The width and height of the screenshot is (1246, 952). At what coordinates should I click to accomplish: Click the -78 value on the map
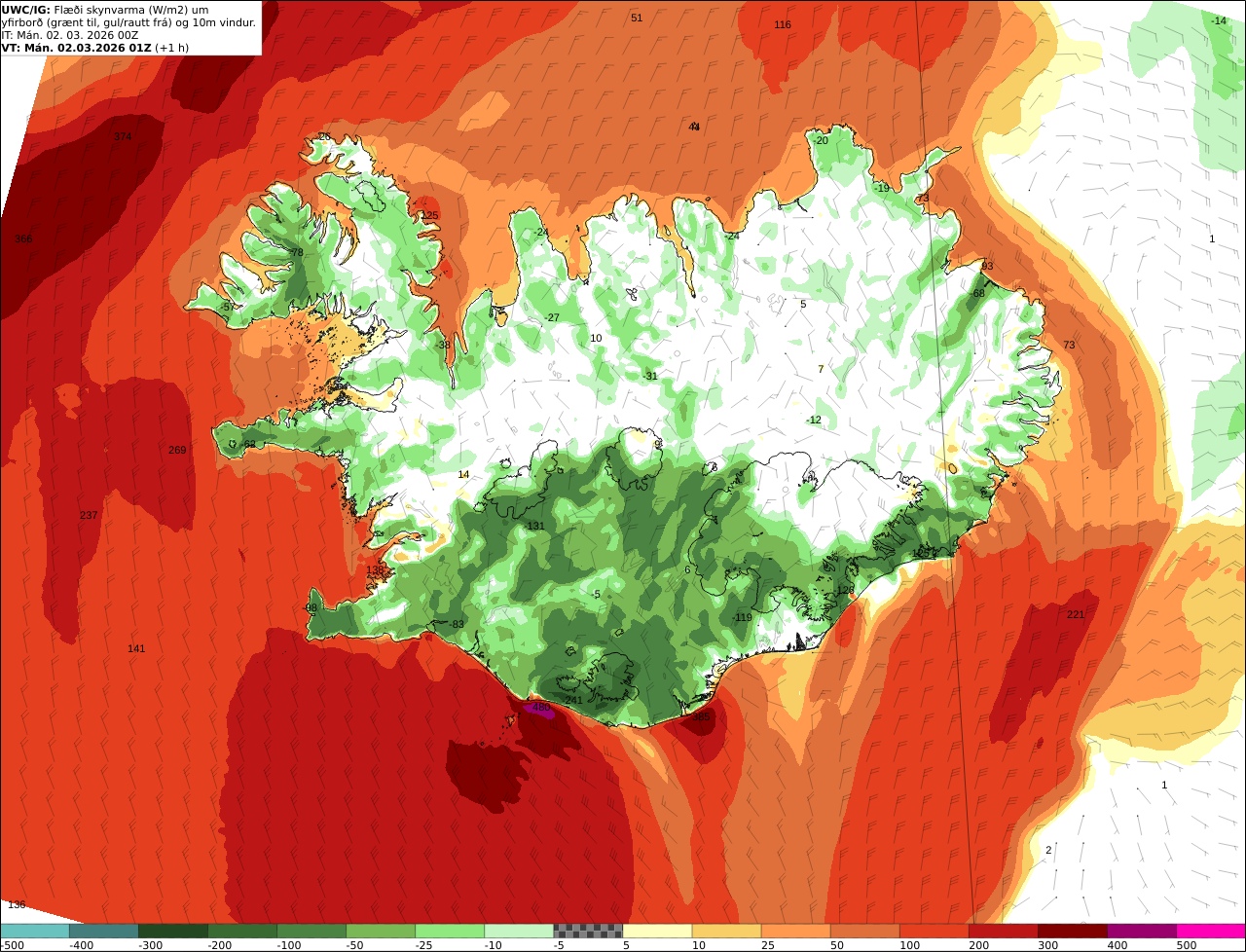click(x=296, y=253)
